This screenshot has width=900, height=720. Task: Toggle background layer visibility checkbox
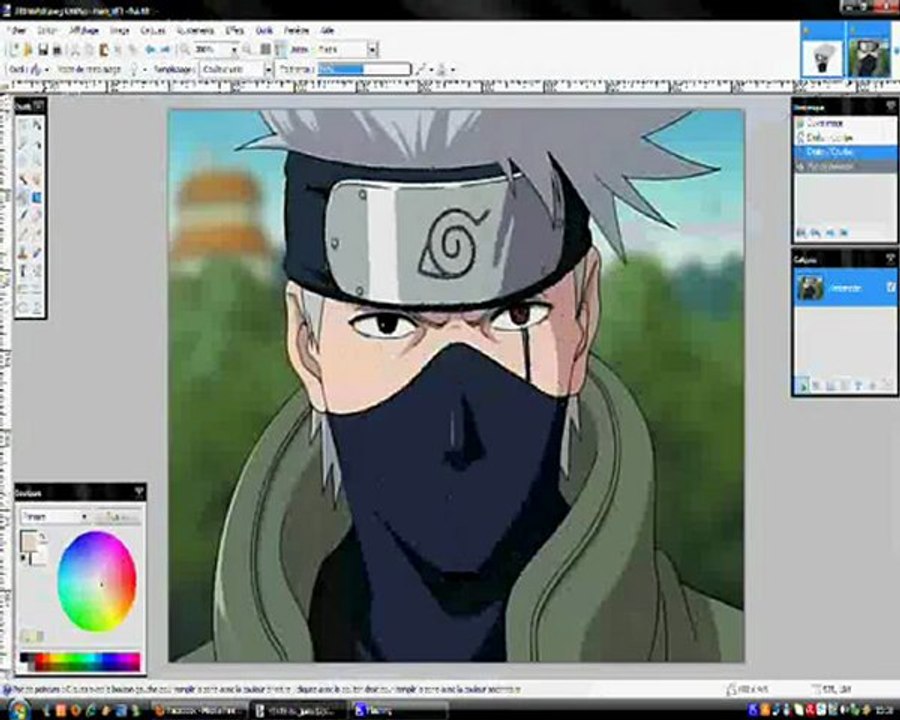891,287
